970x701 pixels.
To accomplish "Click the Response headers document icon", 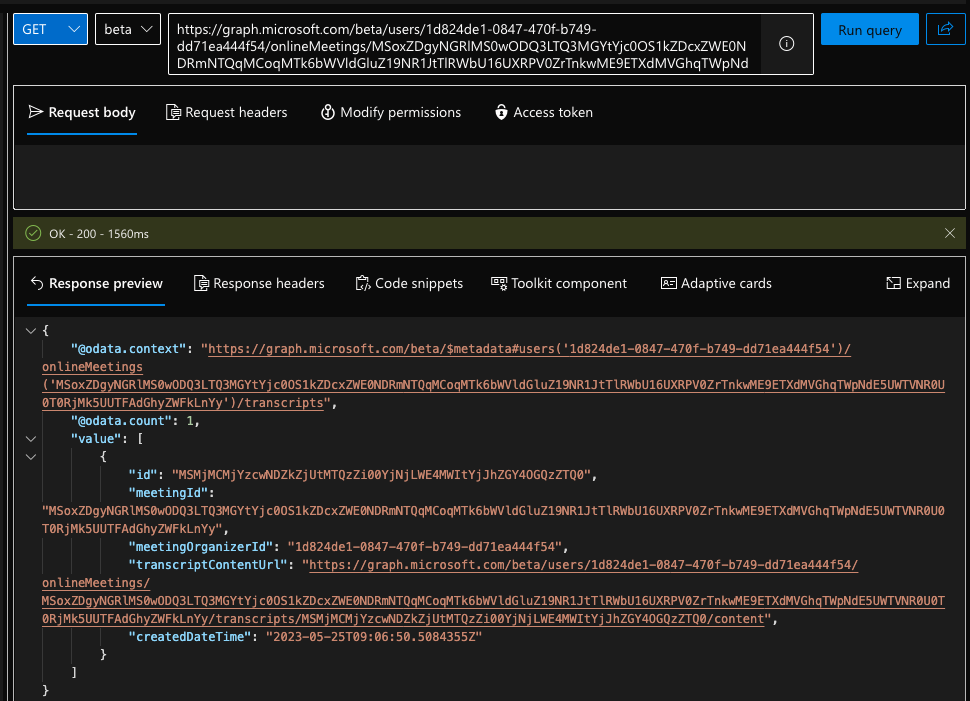I will tap(201, 283).
